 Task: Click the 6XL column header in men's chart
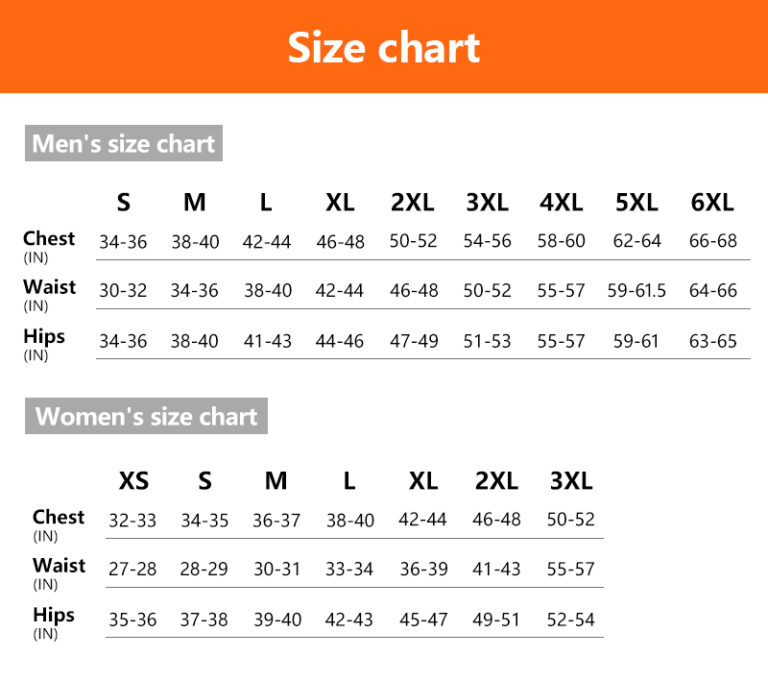point(712,202)
